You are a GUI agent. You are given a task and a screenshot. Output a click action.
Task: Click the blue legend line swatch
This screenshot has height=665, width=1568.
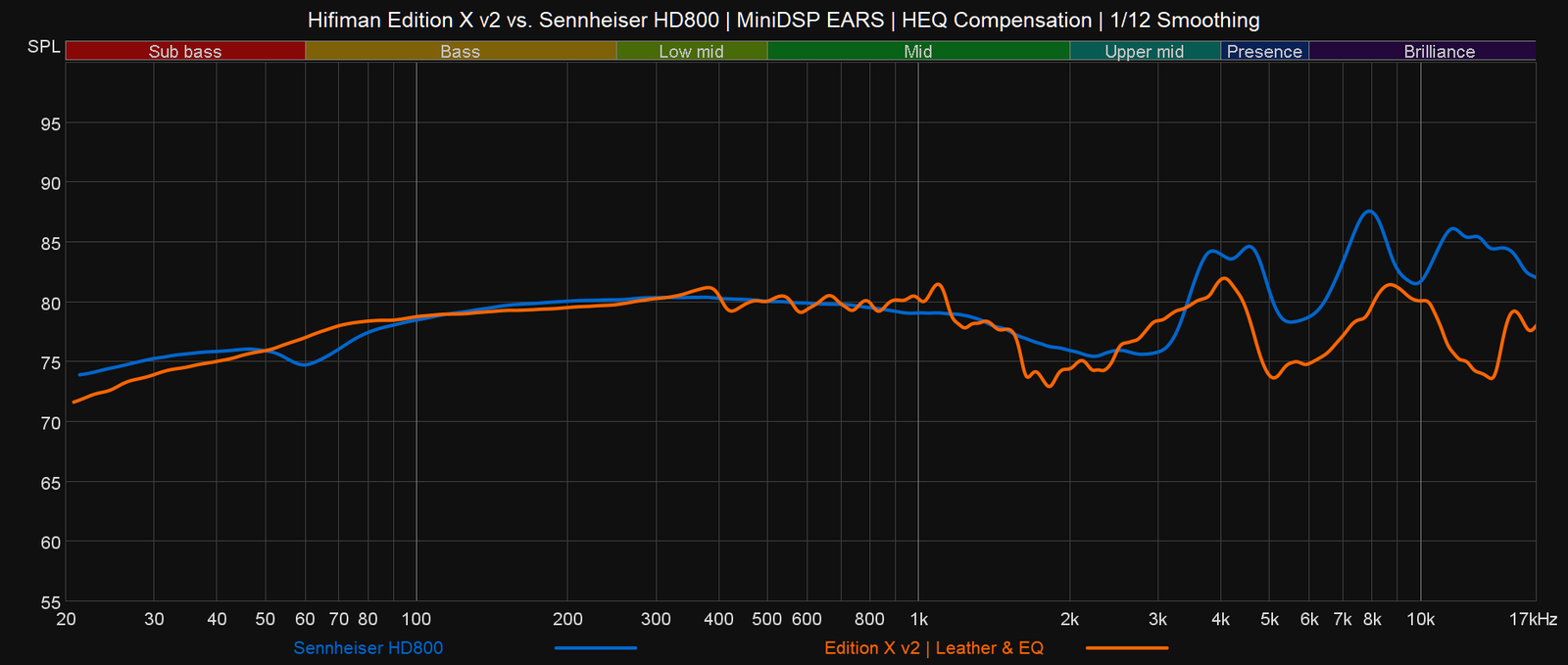(x=595, y=647)
